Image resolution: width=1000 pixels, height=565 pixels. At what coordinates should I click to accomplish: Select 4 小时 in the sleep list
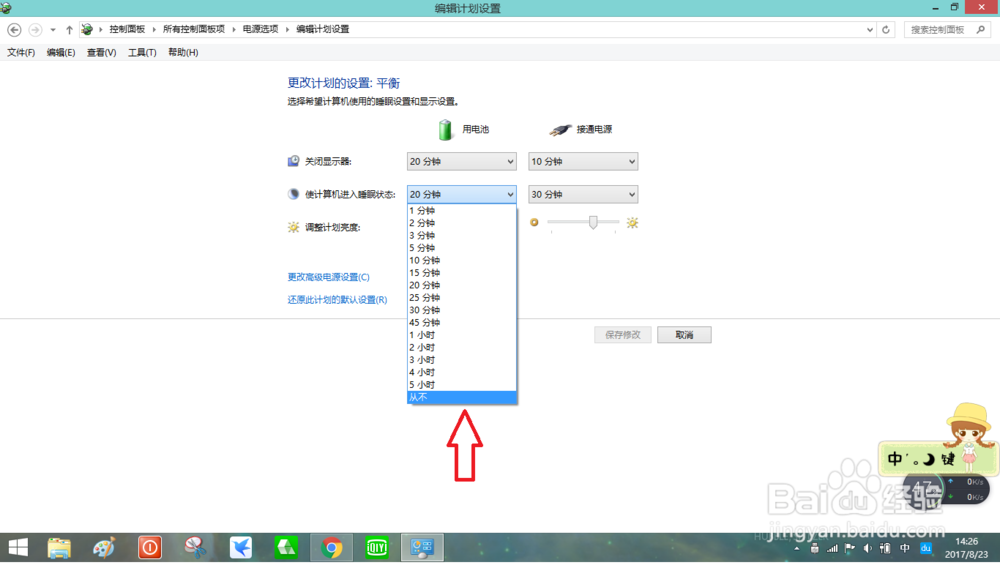point(461,372)
